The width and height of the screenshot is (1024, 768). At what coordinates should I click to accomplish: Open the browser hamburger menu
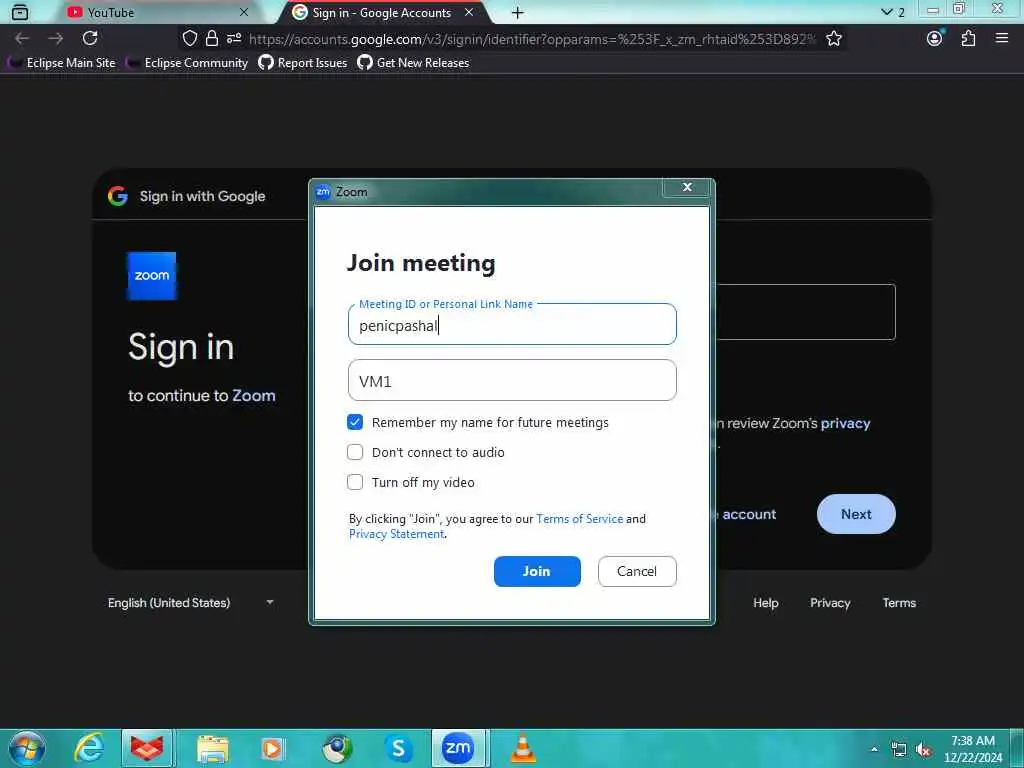click(x=1002, y=39)
